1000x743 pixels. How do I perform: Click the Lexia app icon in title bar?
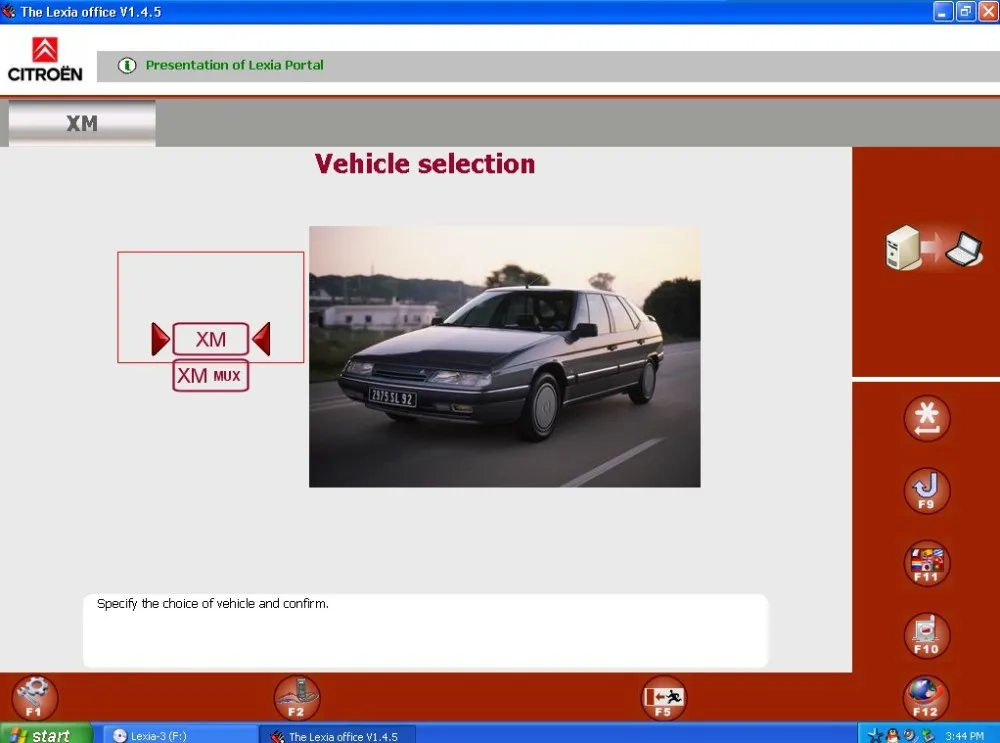[x=9, y=11]
